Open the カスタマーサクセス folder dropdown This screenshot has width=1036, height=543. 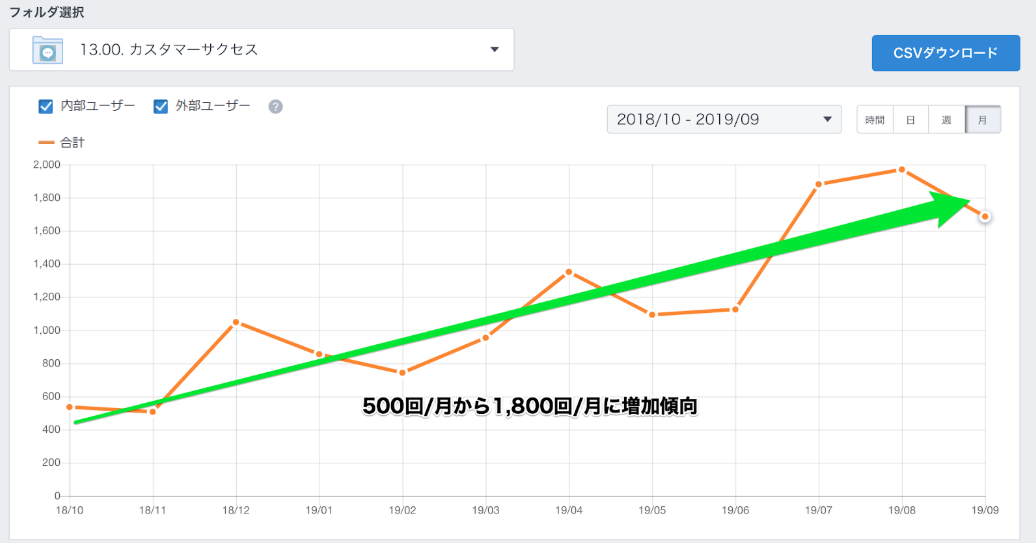pyautogui.click(x=262, y=50)
